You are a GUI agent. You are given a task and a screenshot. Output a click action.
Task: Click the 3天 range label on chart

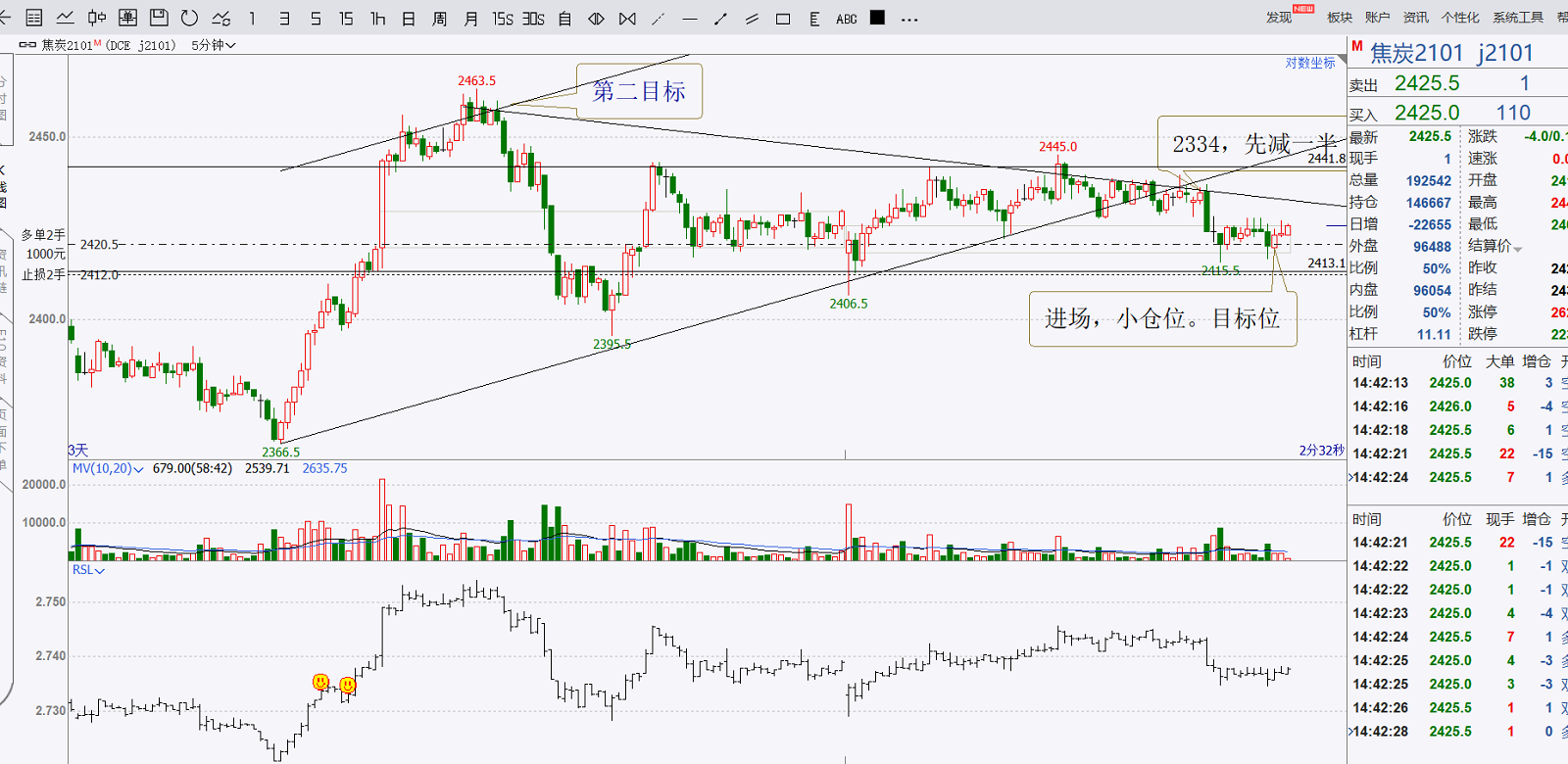coord(78,451)
